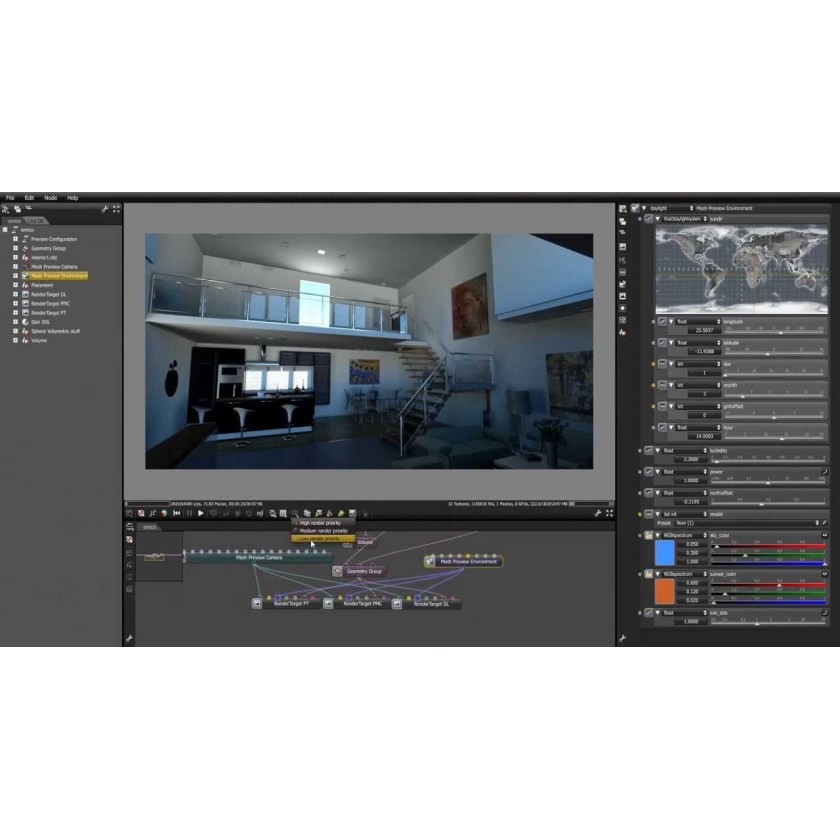The height and width of the screenshot is (840, 840).
Task: Click the top icon in inspector side strip
Action: point(622,208)
